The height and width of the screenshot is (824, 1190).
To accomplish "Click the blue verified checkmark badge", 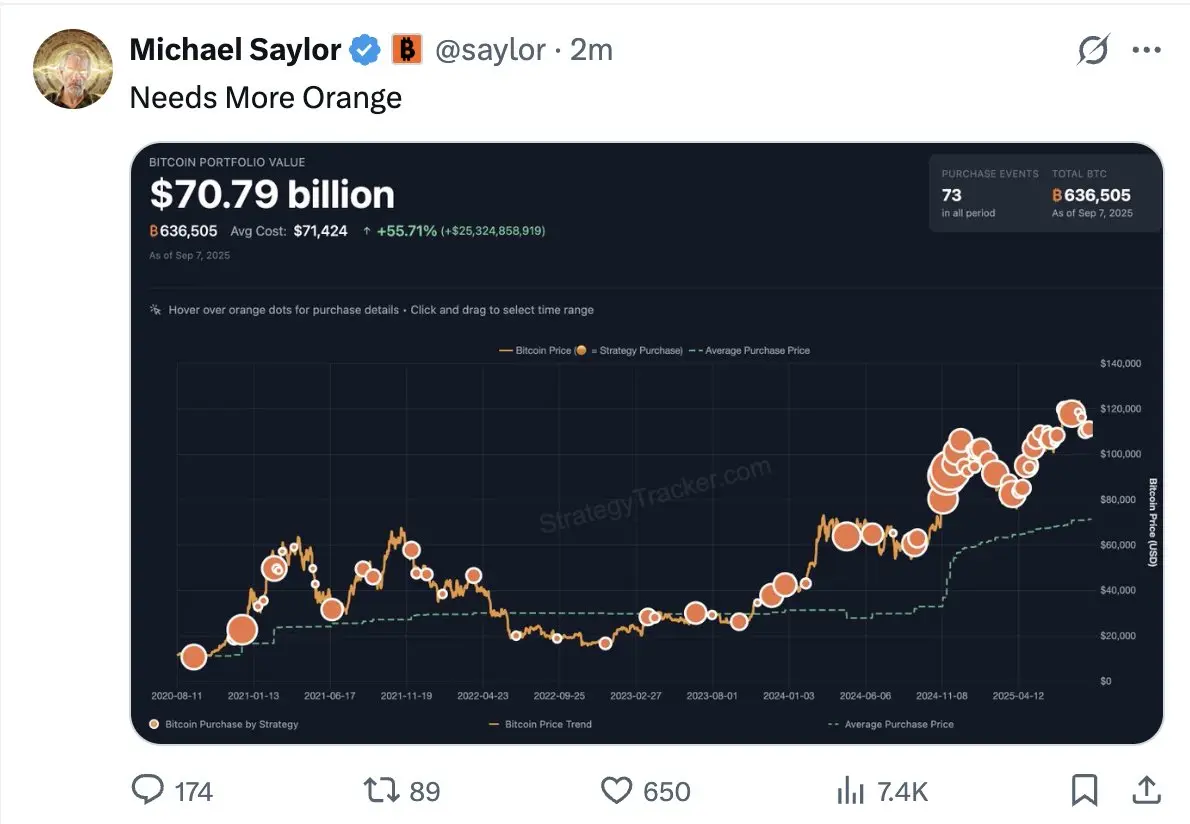I will pyautogui.click(x=365, y=50).
